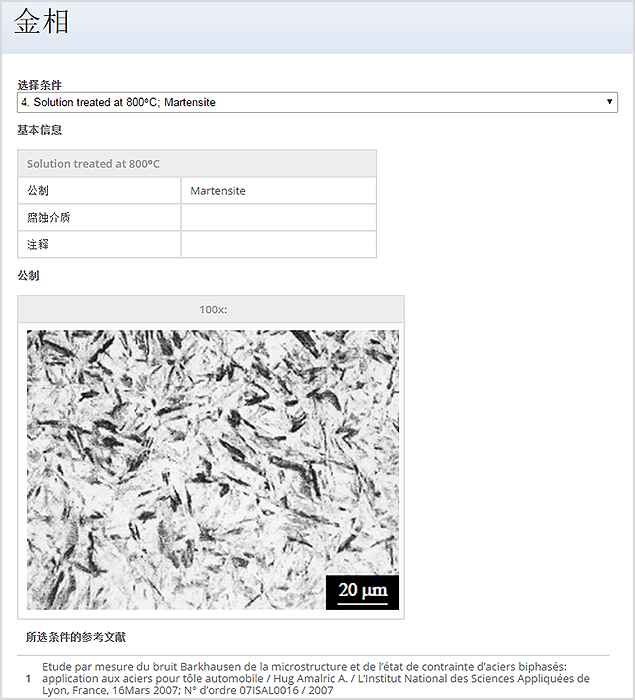The image size is (635, 700).
Task: Click the 20 µm scale bar
Action: [362, 592]
